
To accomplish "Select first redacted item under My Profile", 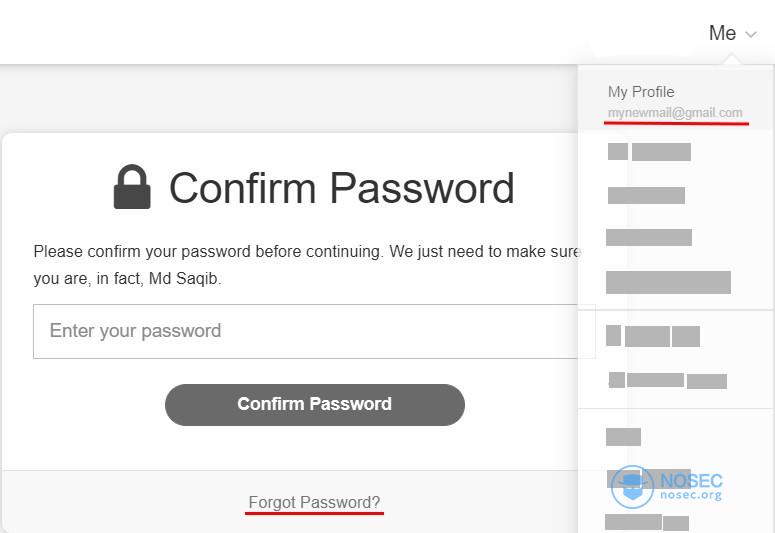I will coord(649,152).
